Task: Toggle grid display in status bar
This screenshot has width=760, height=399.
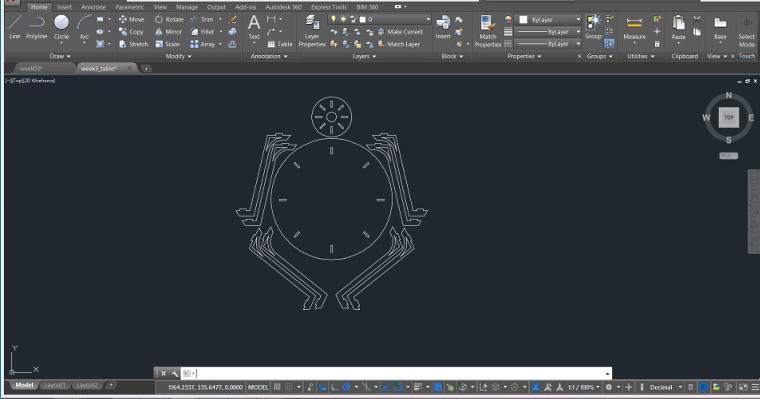Action: 277,387
